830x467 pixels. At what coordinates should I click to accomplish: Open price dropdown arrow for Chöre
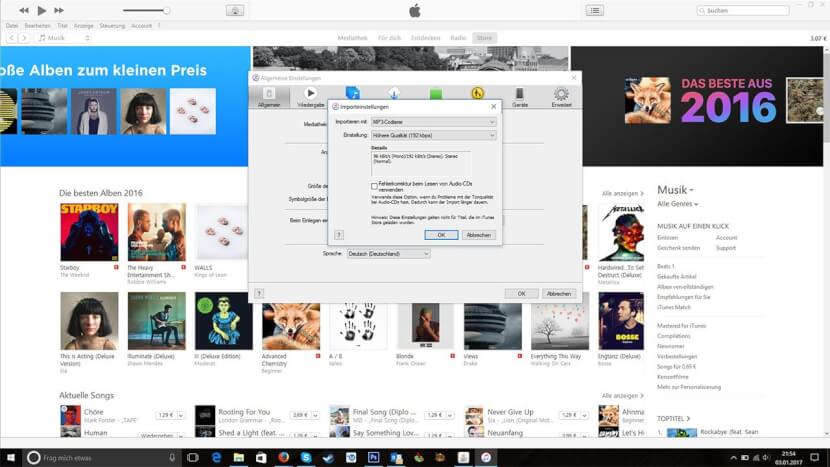181,416
